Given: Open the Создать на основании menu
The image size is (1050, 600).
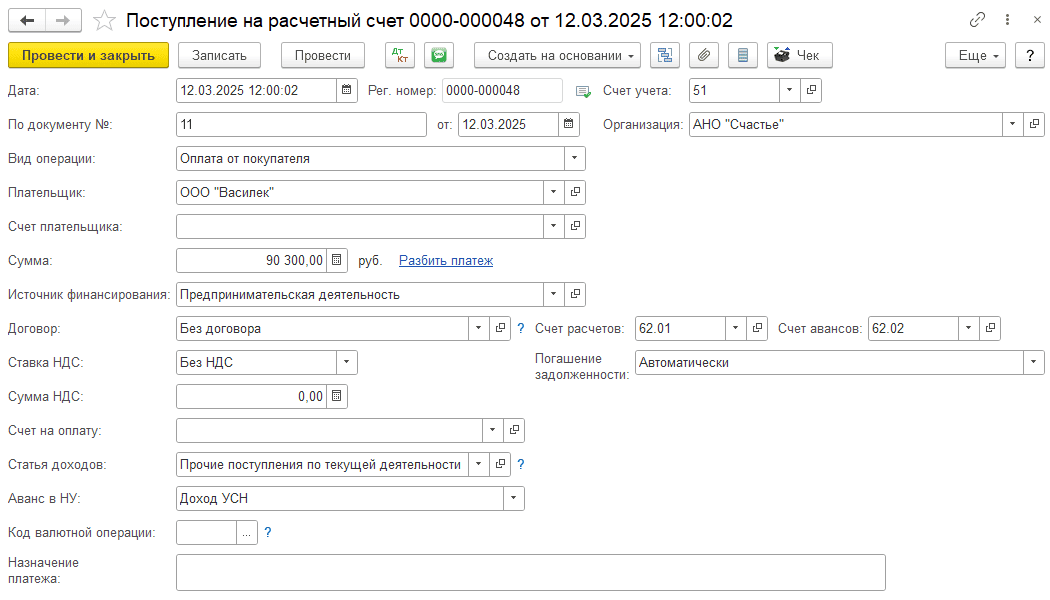Looking at the screenshot, I should pyautogui.click(x=557, y=56).
